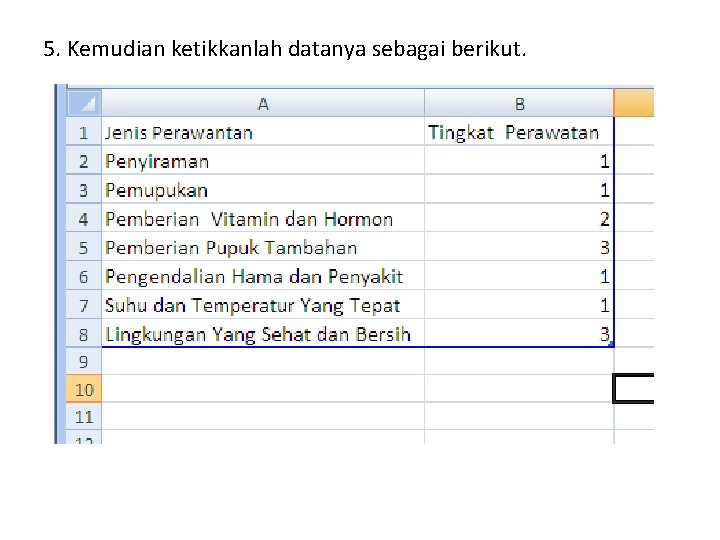The height and width of the screenshot is (540, 720).
Task: Click empty cell A9
Action: point(263,361)
